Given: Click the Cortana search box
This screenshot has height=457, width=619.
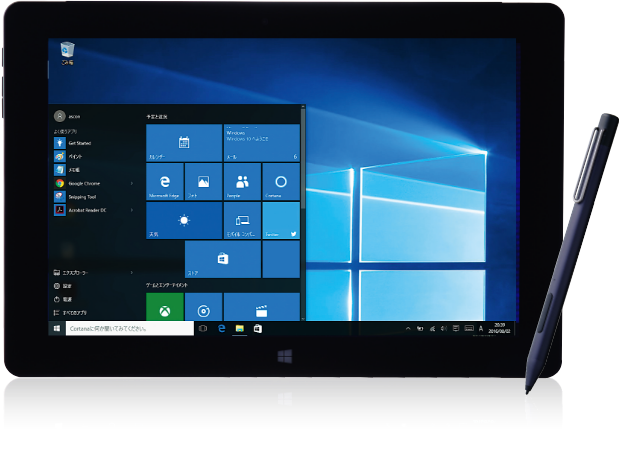Looking at the screenshot, I should coord(128,328).
